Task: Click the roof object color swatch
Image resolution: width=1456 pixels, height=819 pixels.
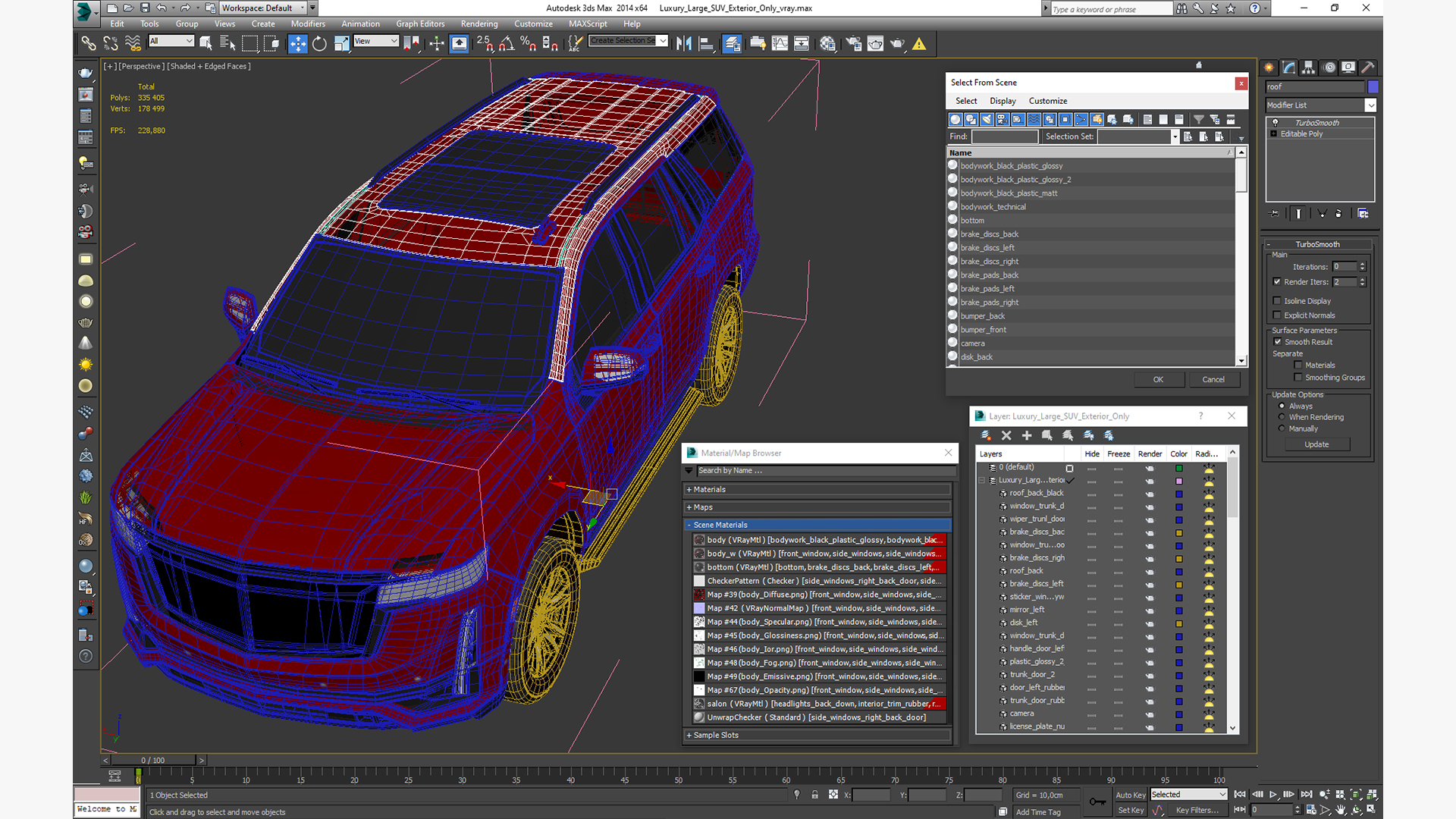Action: click(x=1373, y=87)
